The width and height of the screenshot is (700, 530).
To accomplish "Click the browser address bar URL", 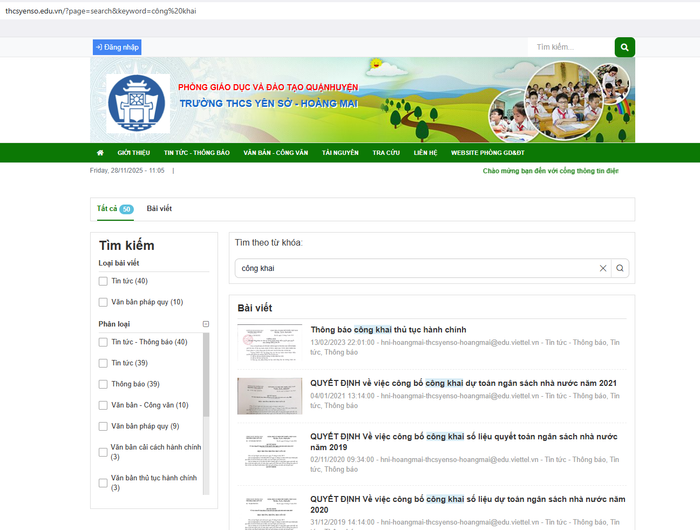I will click(x=101, y=11).
